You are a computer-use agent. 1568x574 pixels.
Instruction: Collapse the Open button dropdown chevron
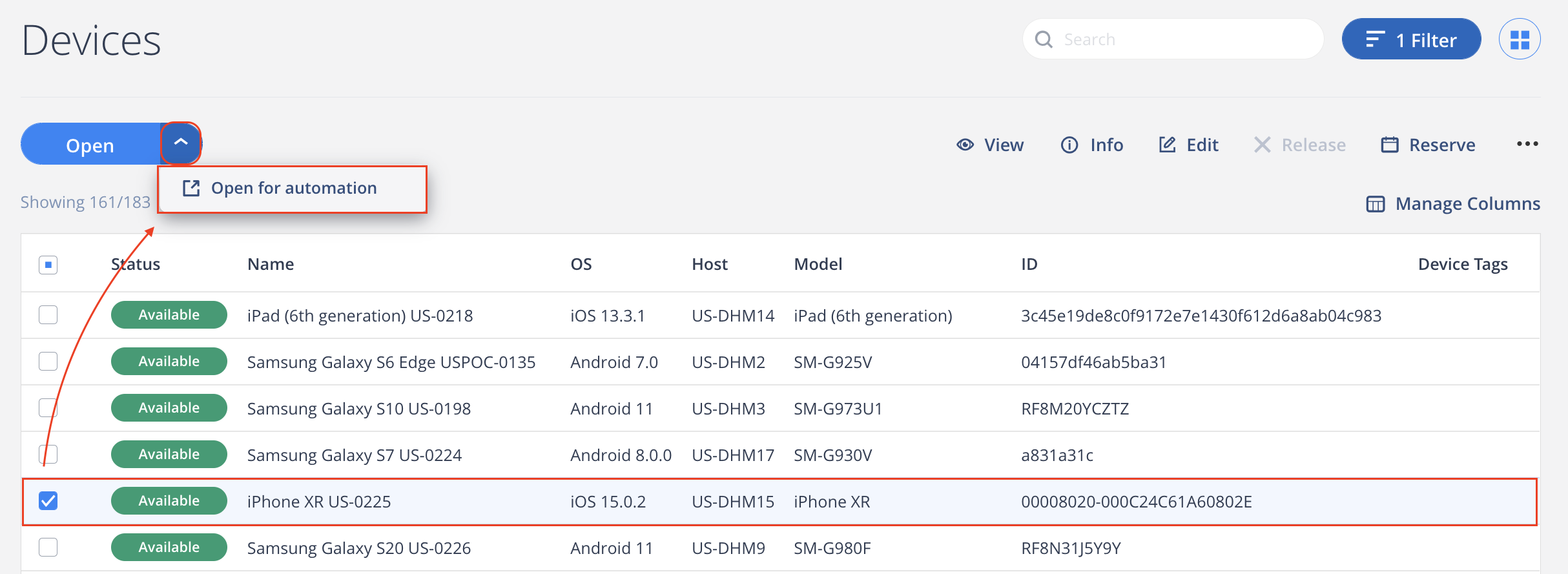(x=181, y=143)
